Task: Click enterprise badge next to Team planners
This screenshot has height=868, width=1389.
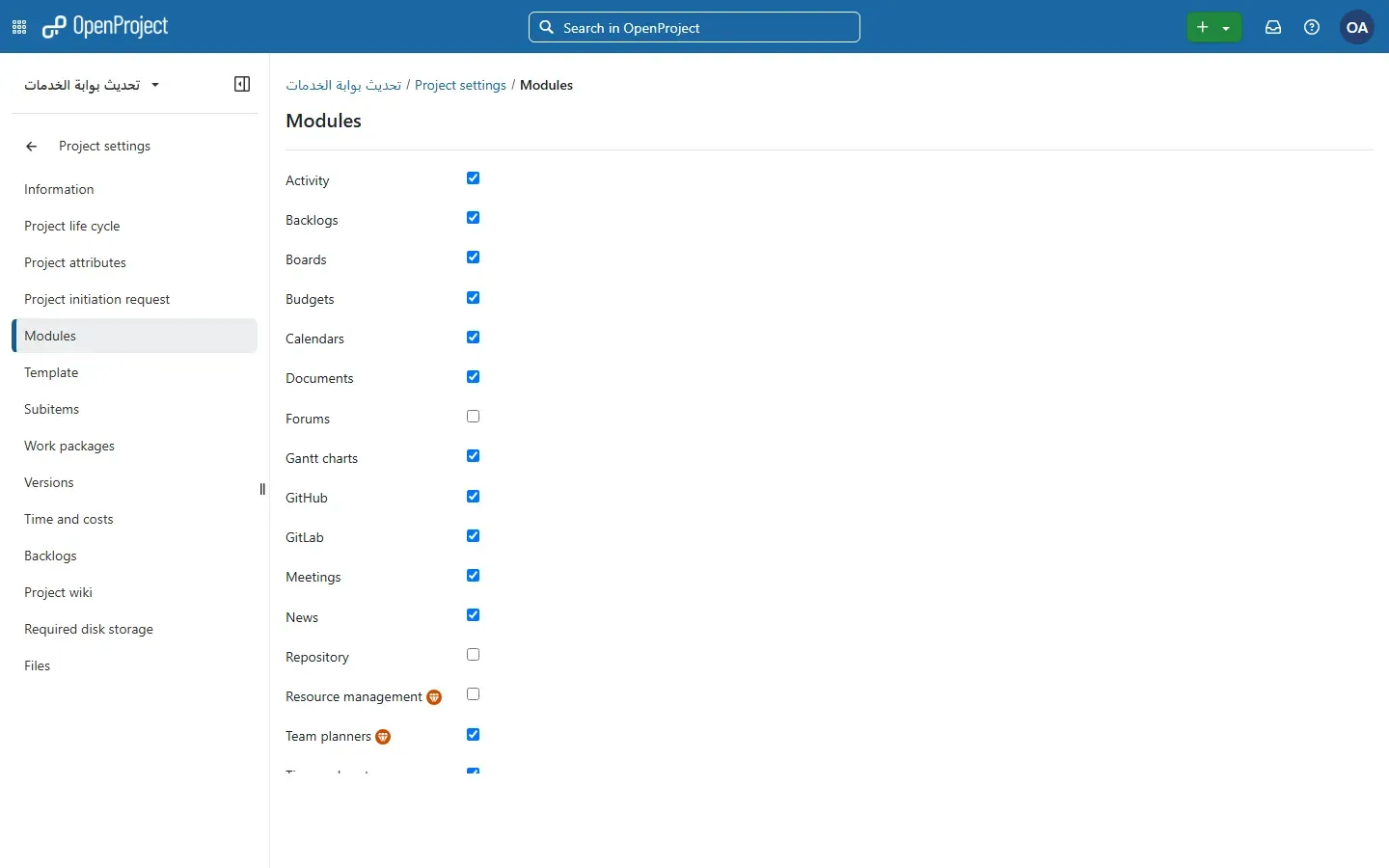Action: (x=383, y=737)
